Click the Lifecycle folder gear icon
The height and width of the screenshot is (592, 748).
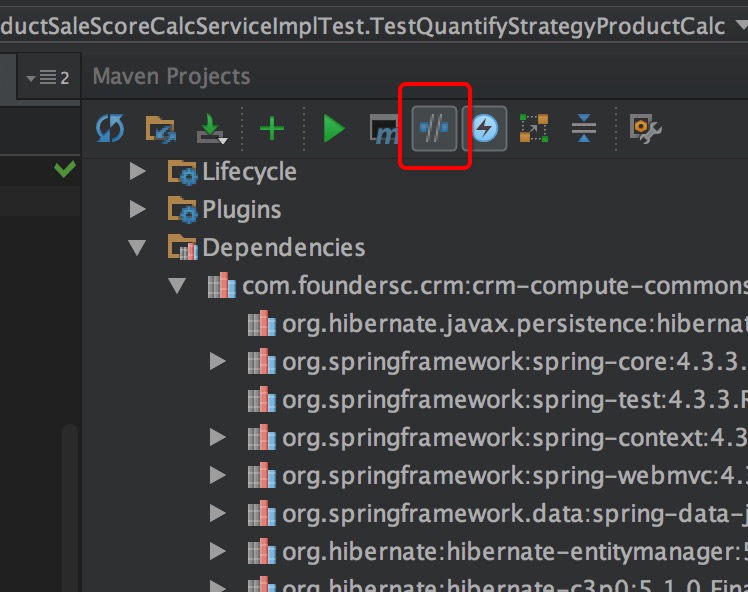tap(182, 172)
